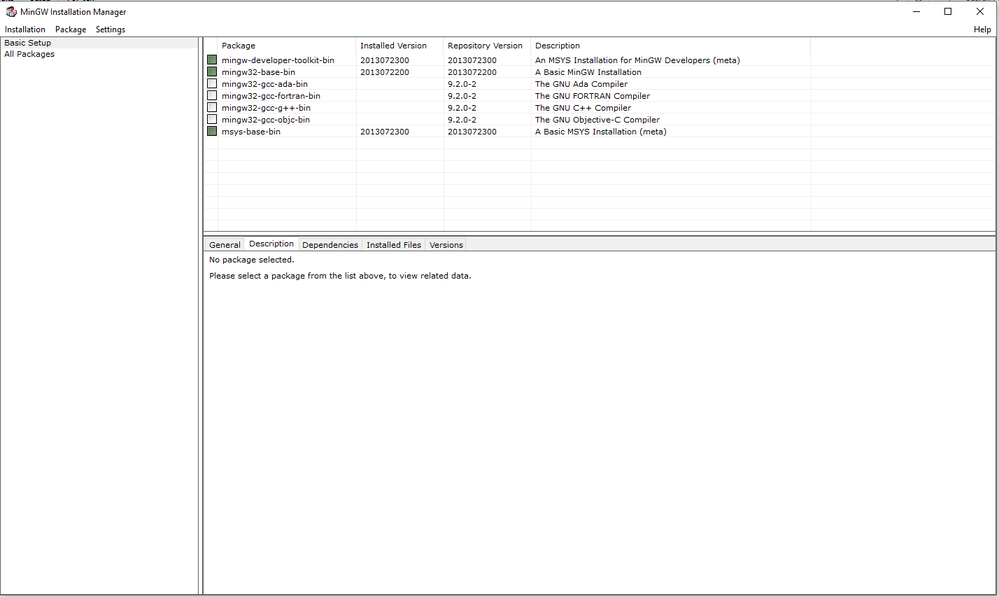The width and height of the screenshot is (999, 597).
Task: Select the mingw32-gcc-ada-bin package name
Action: [x=264, y=84]
